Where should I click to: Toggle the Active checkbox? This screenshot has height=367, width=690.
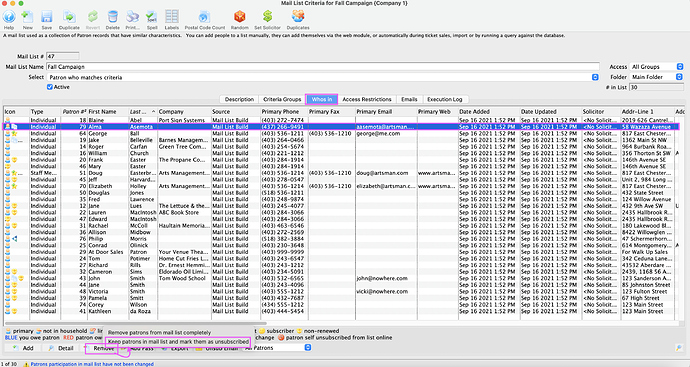pos(50,87)
